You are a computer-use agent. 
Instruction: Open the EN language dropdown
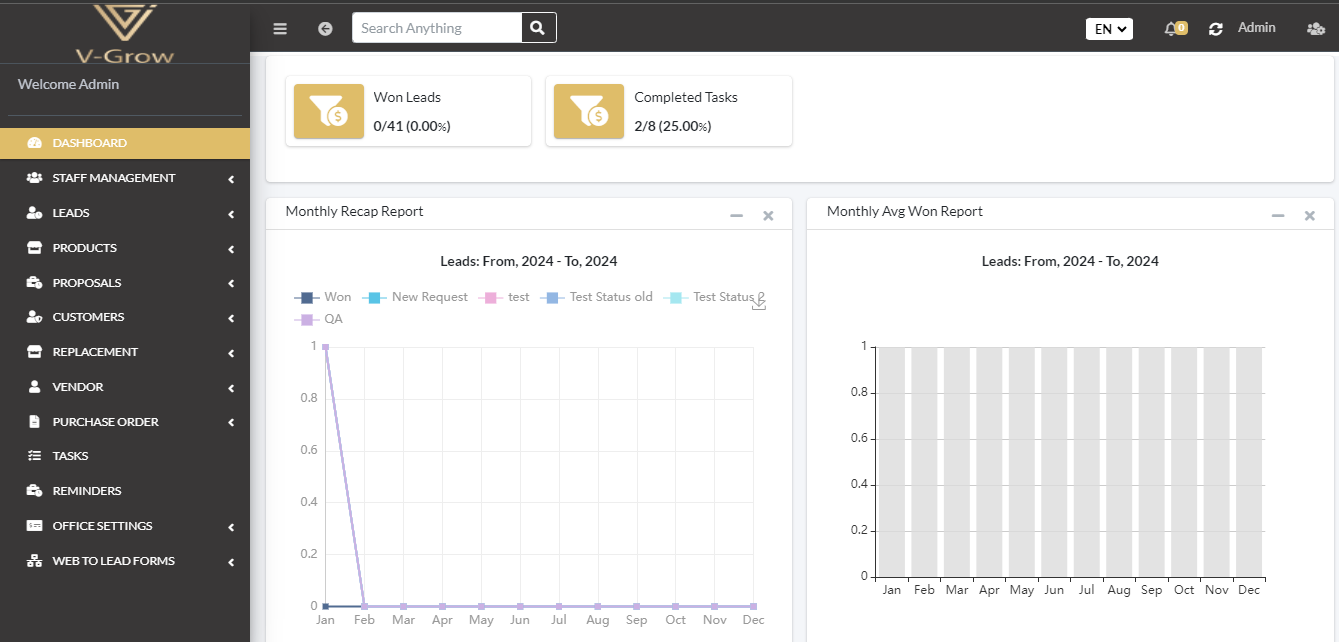click(x=1109, y=29)
